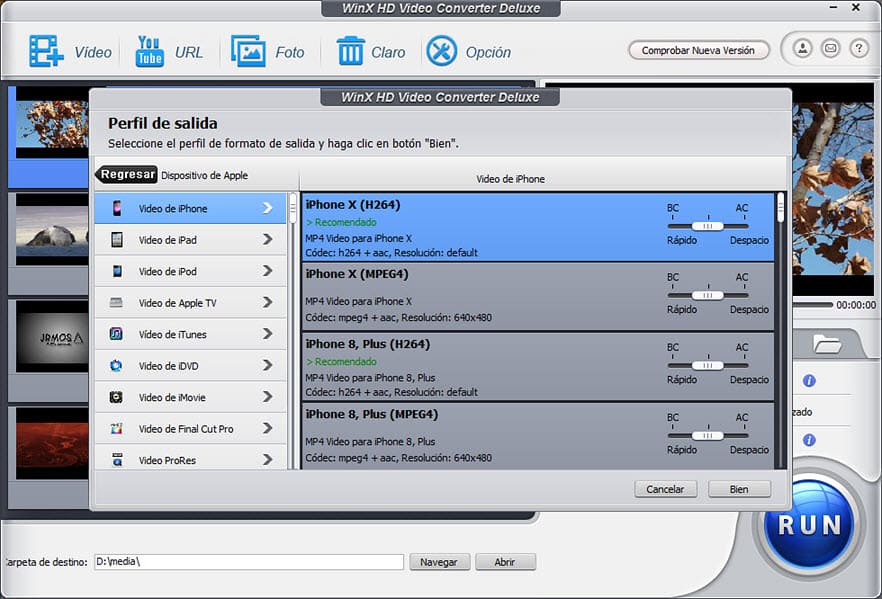Select the JRMOS logo video thumbnail
The height and width of the screenshot is (599, 882).
52,336
